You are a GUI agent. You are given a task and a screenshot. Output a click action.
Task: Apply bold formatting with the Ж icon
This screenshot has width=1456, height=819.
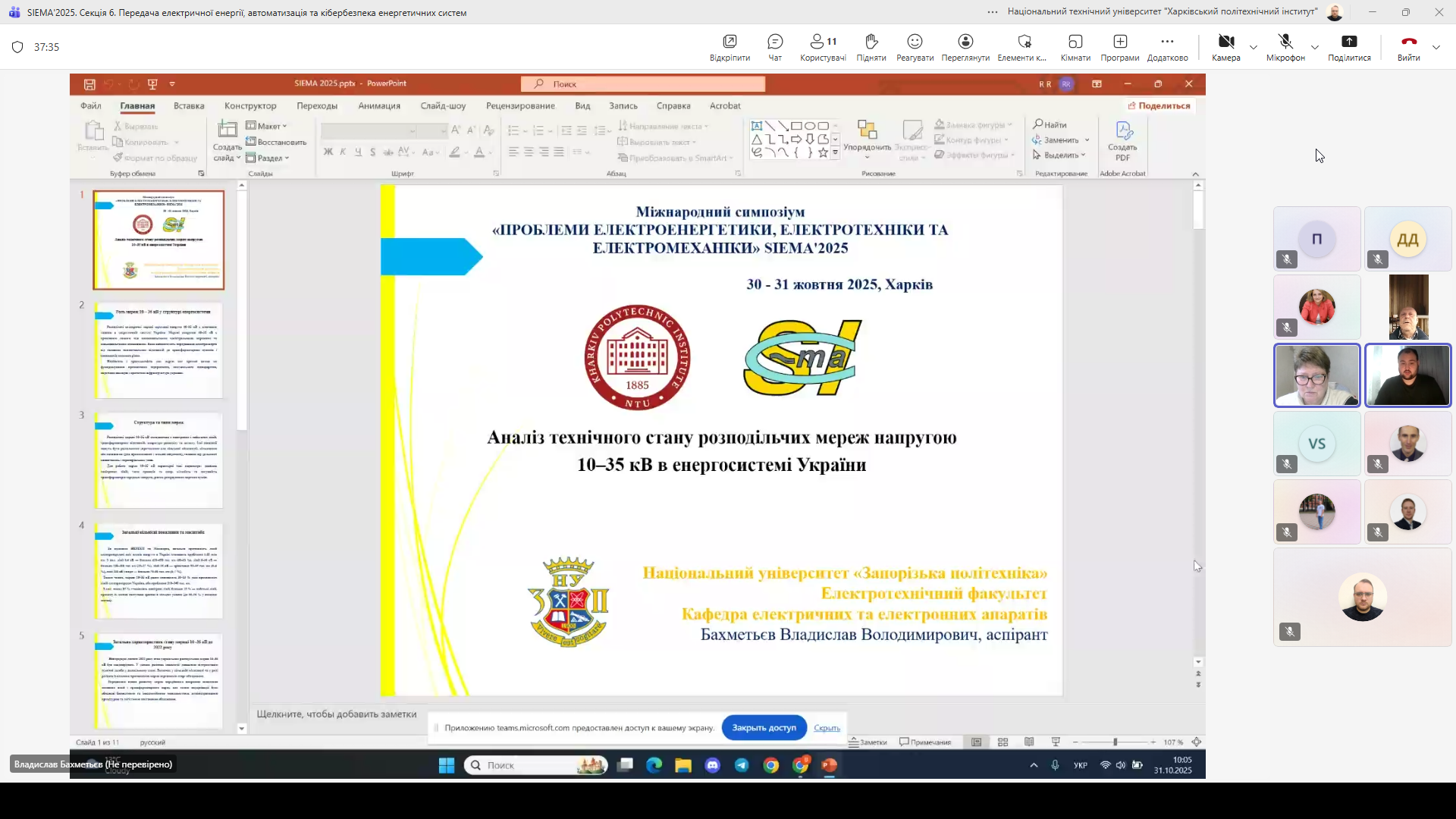coord(328,152)
